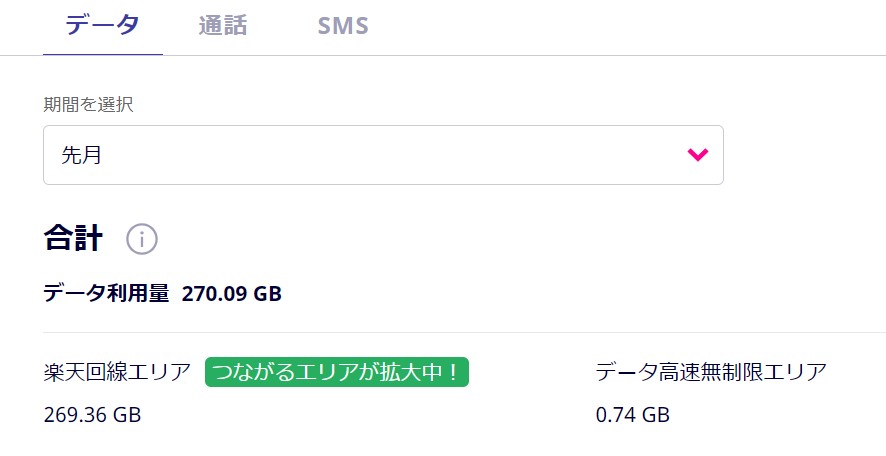
Task: Click the pink chevron arrow in period selector
Action: click(x=697, y=155)
